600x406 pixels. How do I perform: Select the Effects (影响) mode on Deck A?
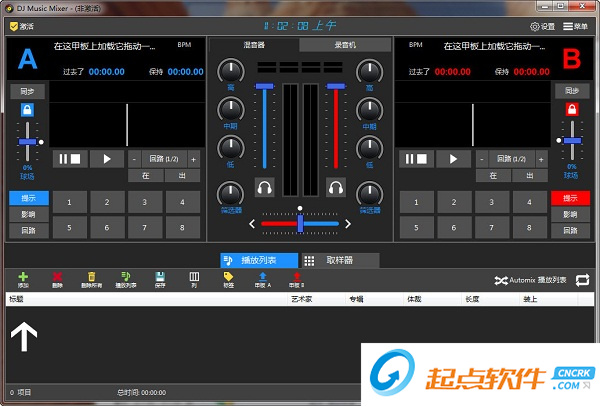point(29,214)
